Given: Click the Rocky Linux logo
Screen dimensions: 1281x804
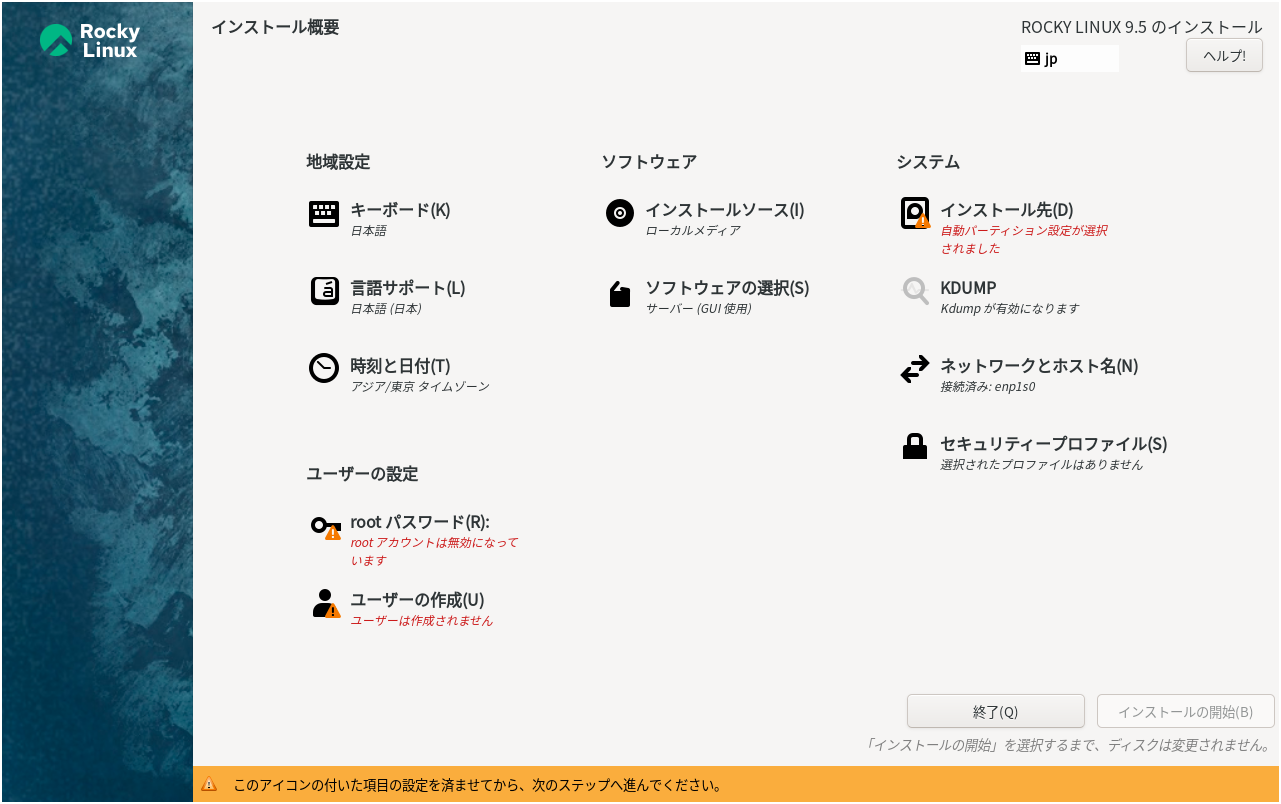Looking at the screenshot, I should coord(88,40).
